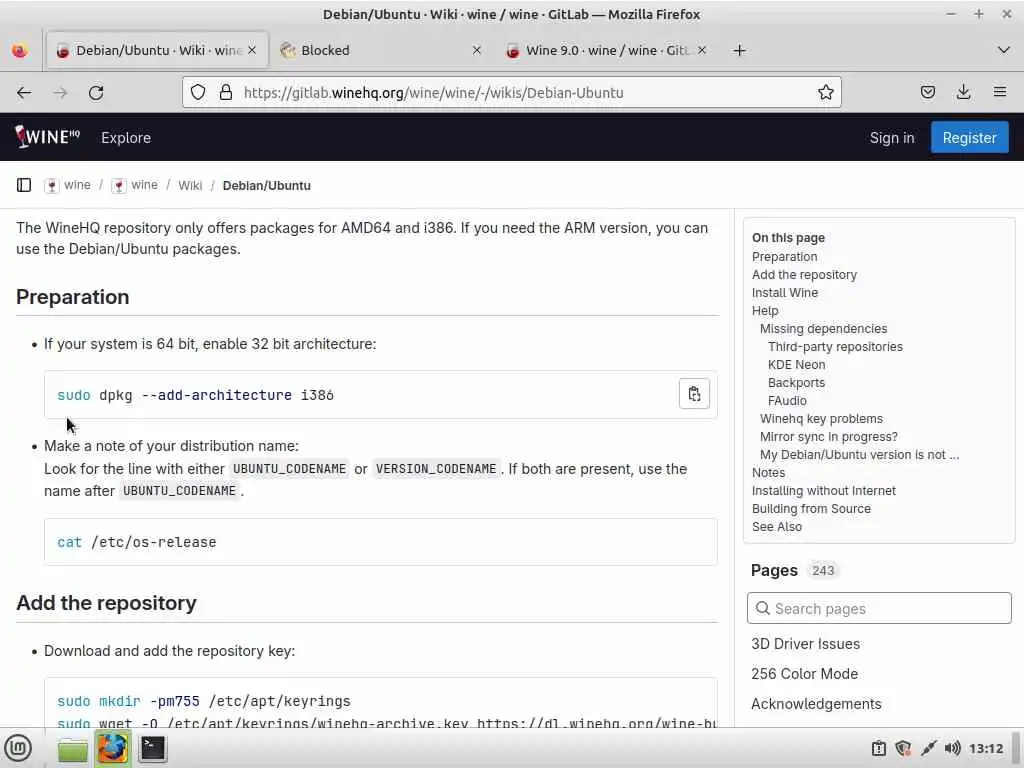Screen dimensions: 1024x768
Task: Open the 3D Driver Issues page
Action: 805,644
